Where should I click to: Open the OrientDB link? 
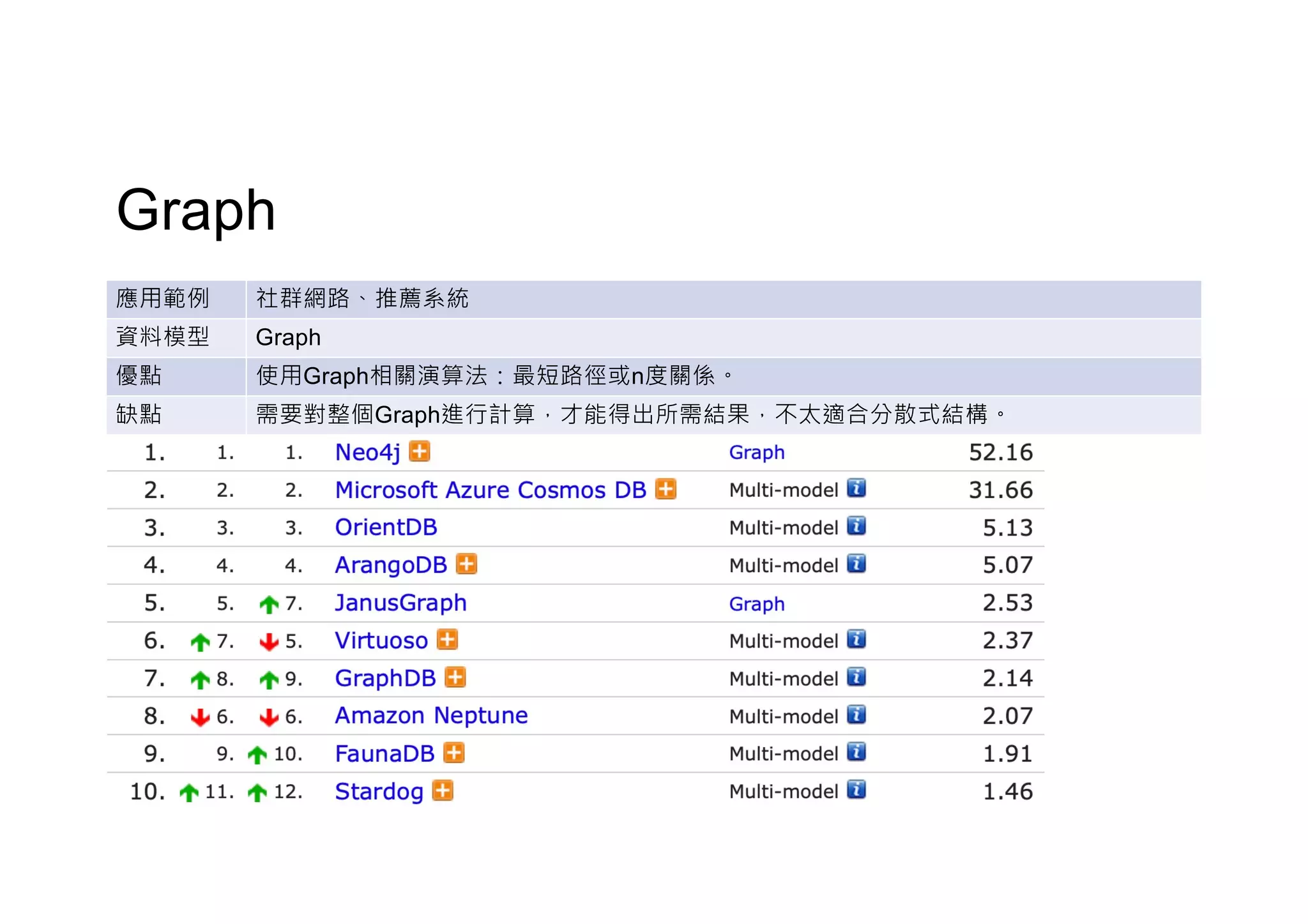click(386, 527)
